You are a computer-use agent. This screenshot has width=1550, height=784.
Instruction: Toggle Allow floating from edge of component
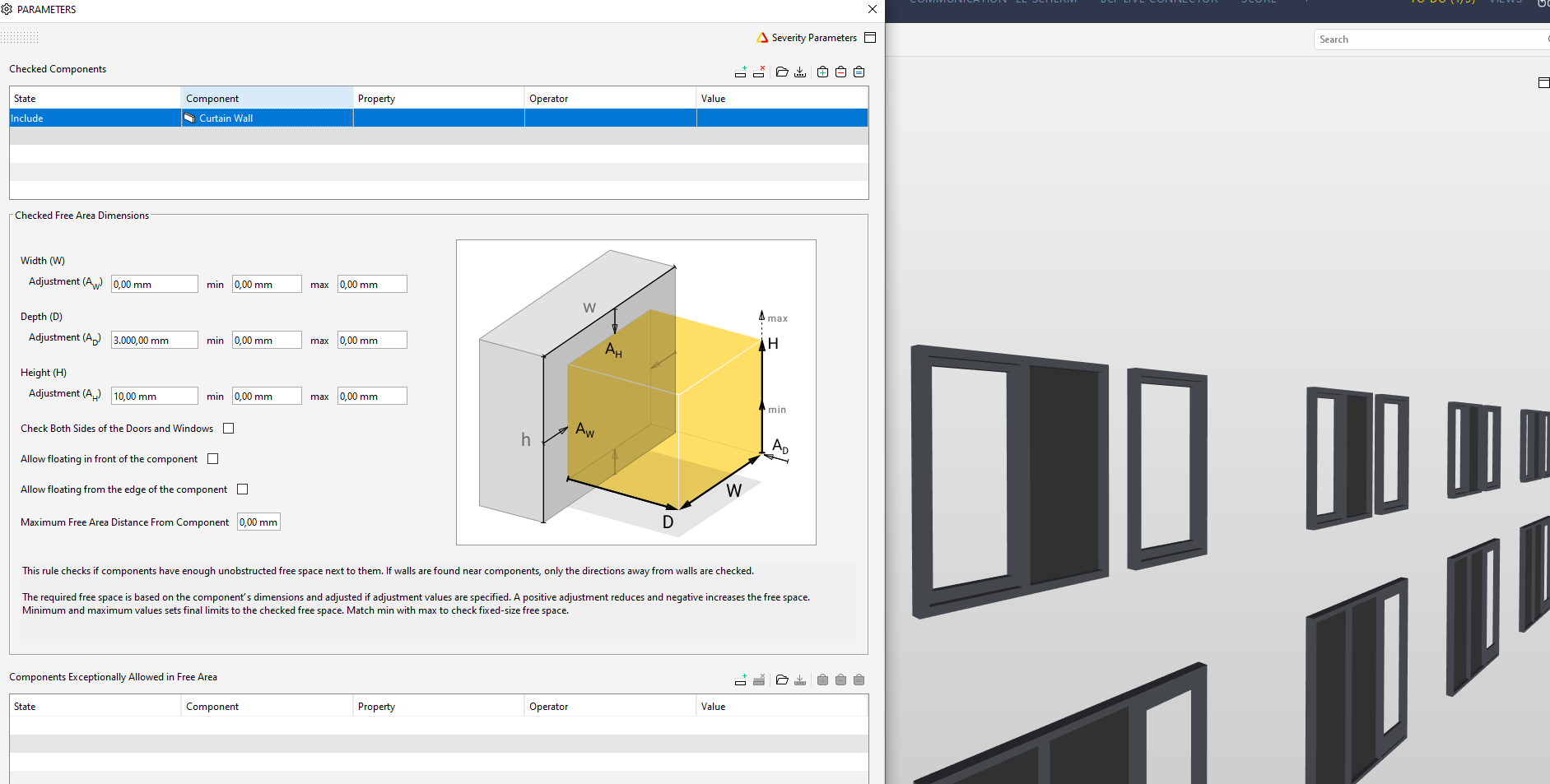243,489
